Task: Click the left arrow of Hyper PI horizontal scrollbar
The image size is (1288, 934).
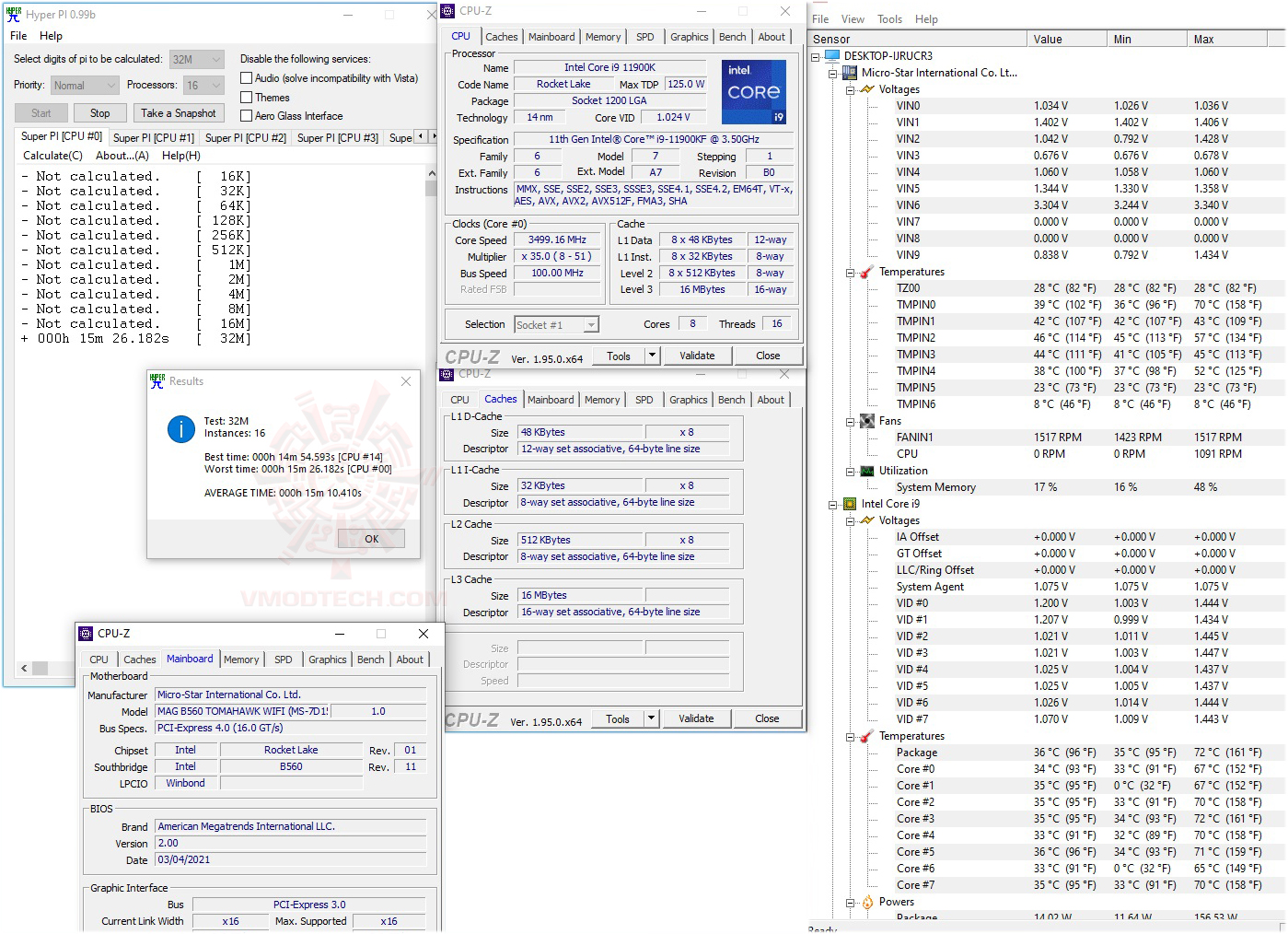Action: pyautogui.click(x=24, y=668)
